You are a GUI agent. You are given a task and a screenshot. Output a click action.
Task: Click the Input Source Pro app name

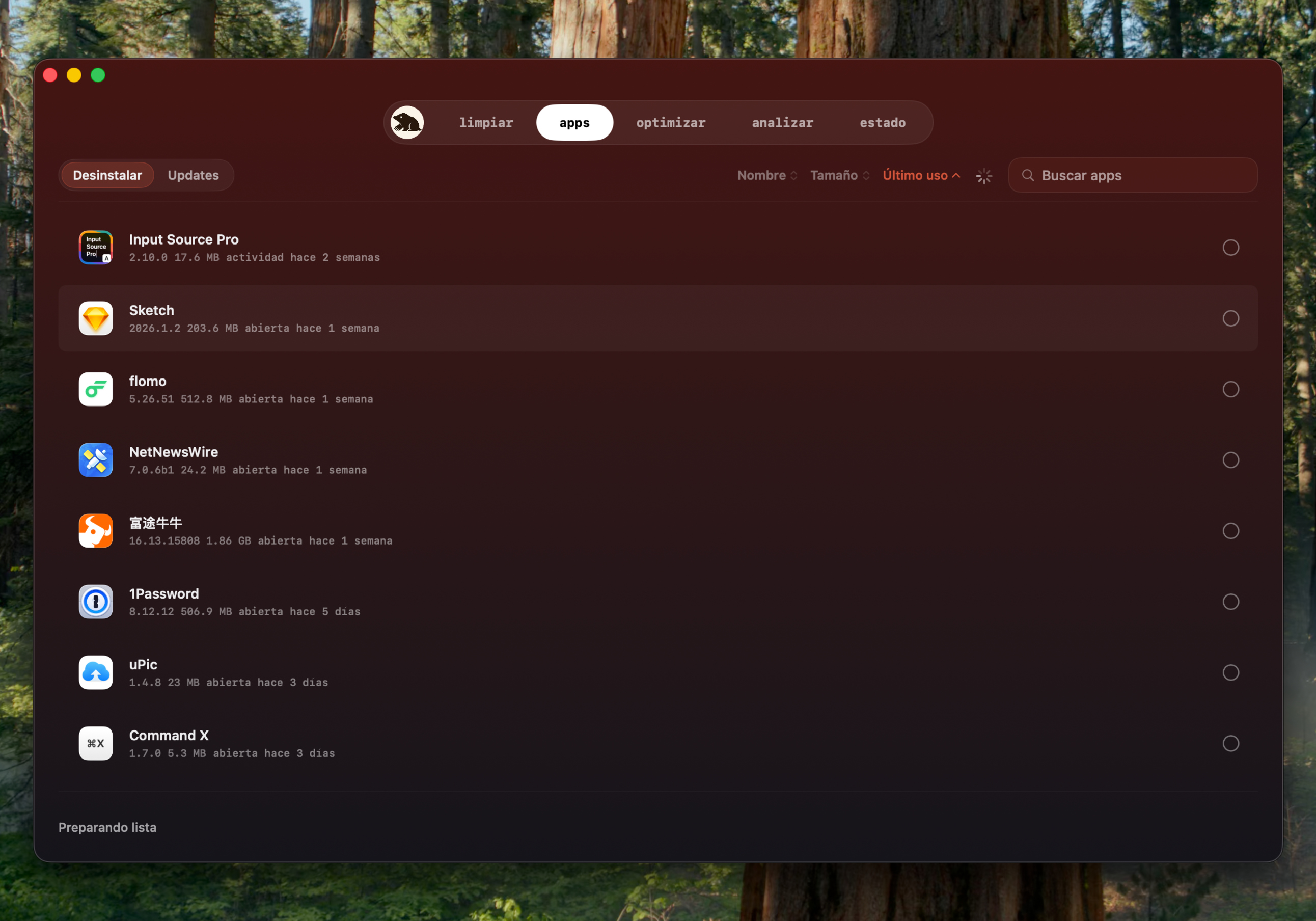[184, 239]
